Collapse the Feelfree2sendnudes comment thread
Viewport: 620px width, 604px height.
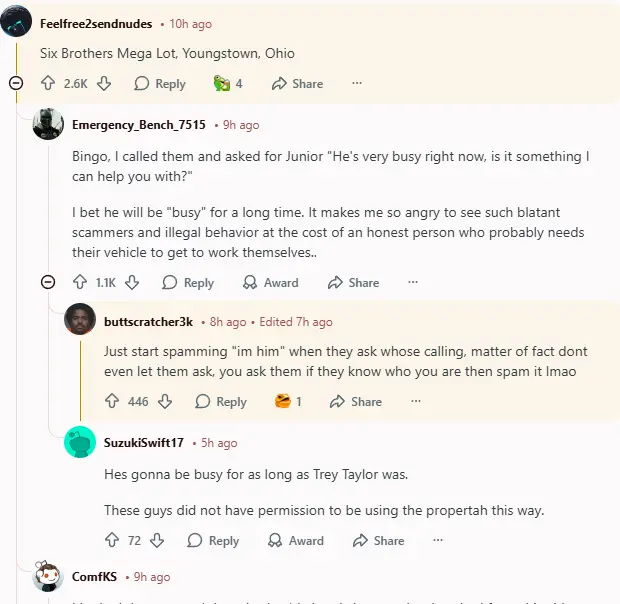tap(16, 84)
